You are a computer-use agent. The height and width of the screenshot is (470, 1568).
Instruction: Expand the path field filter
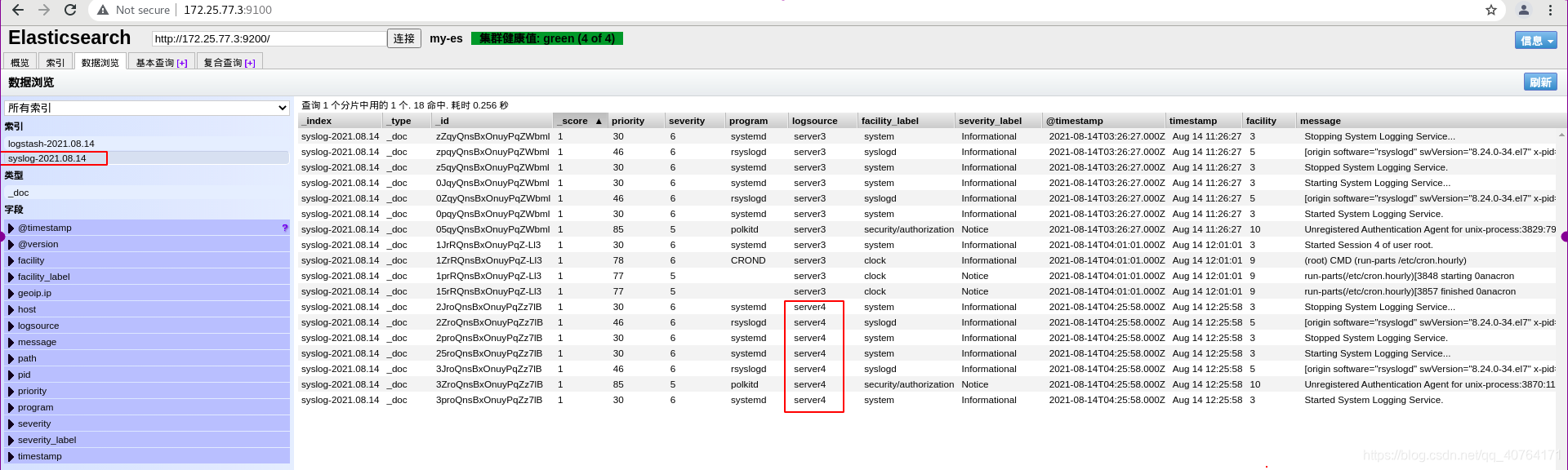click(x=11, y=358)
